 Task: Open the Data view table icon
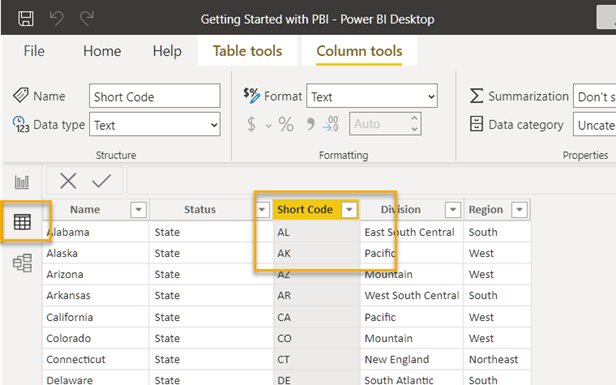click(22, 222)
